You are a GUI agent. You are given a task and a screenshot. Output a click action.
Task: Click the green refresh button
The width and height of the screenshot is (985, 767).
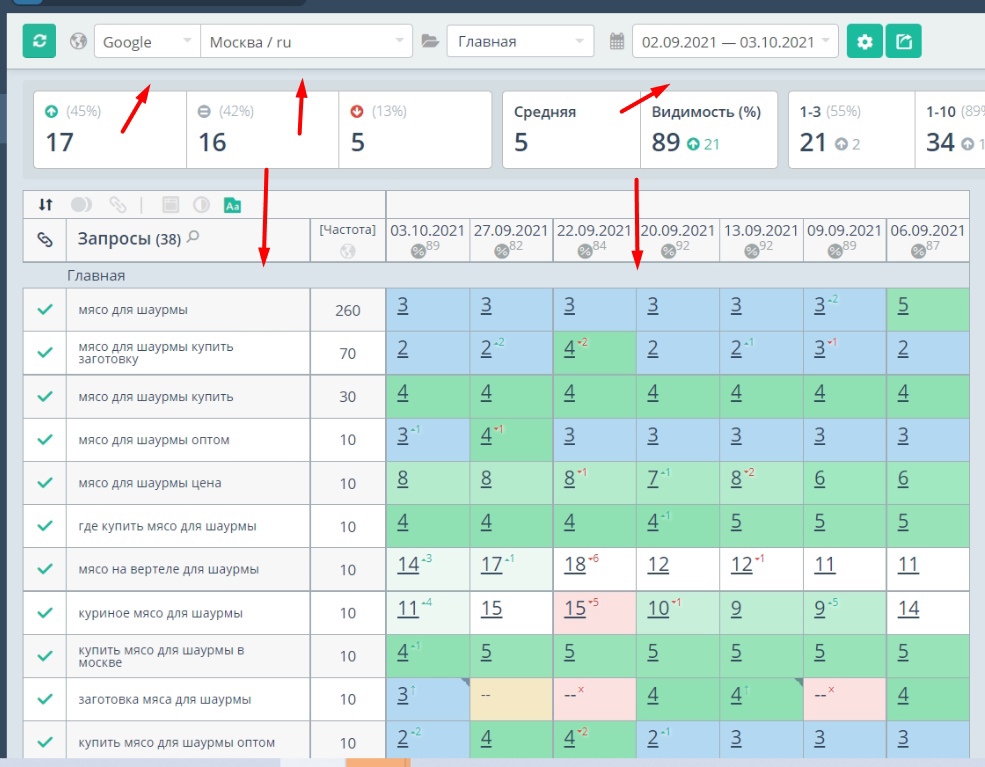point(39,41)
